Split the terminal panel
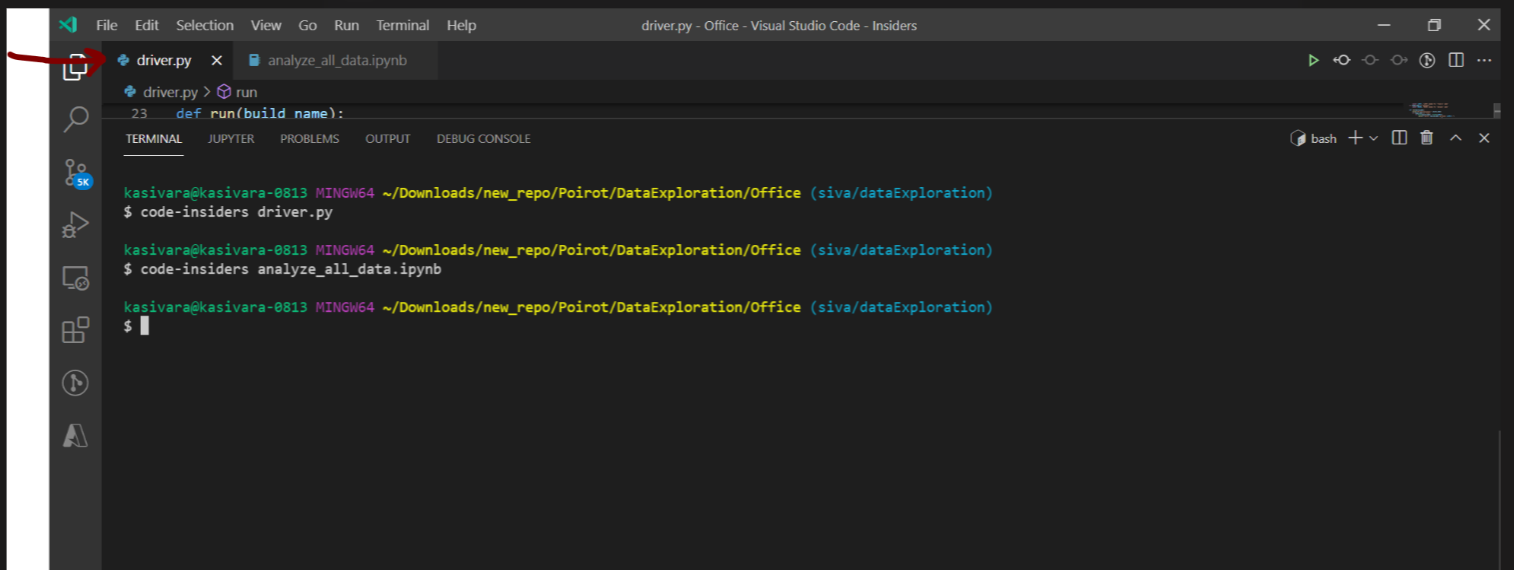Image resolution: width=1514 pixels, height=570 pixels. pyautogui.click(x=1399, y=138)
